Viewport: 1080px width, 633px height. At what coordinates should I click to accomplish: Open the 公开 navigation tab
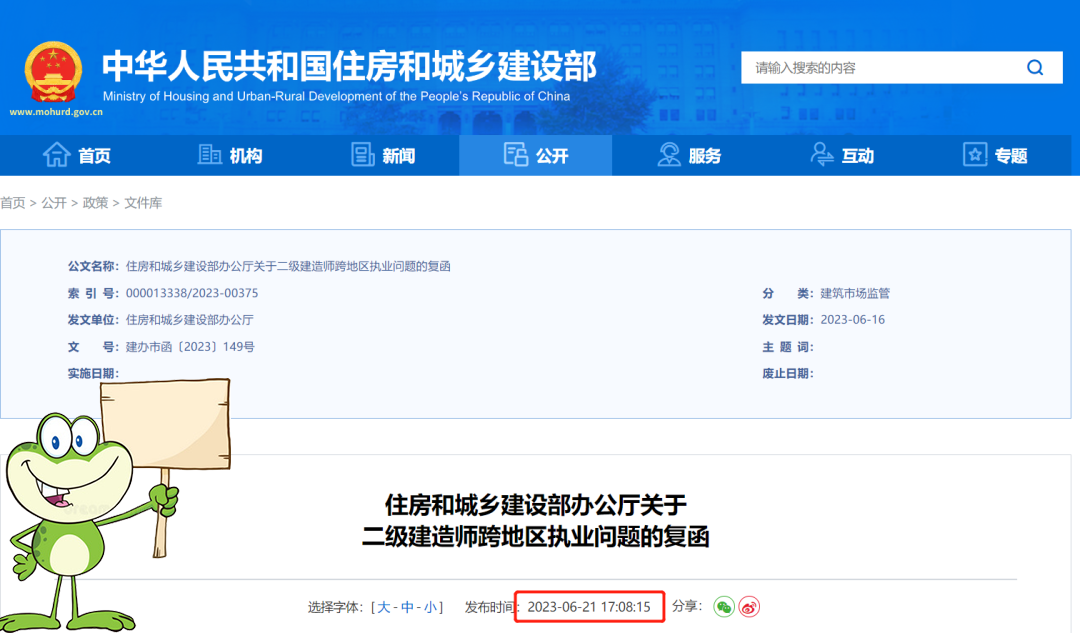(x=536, y=155)
